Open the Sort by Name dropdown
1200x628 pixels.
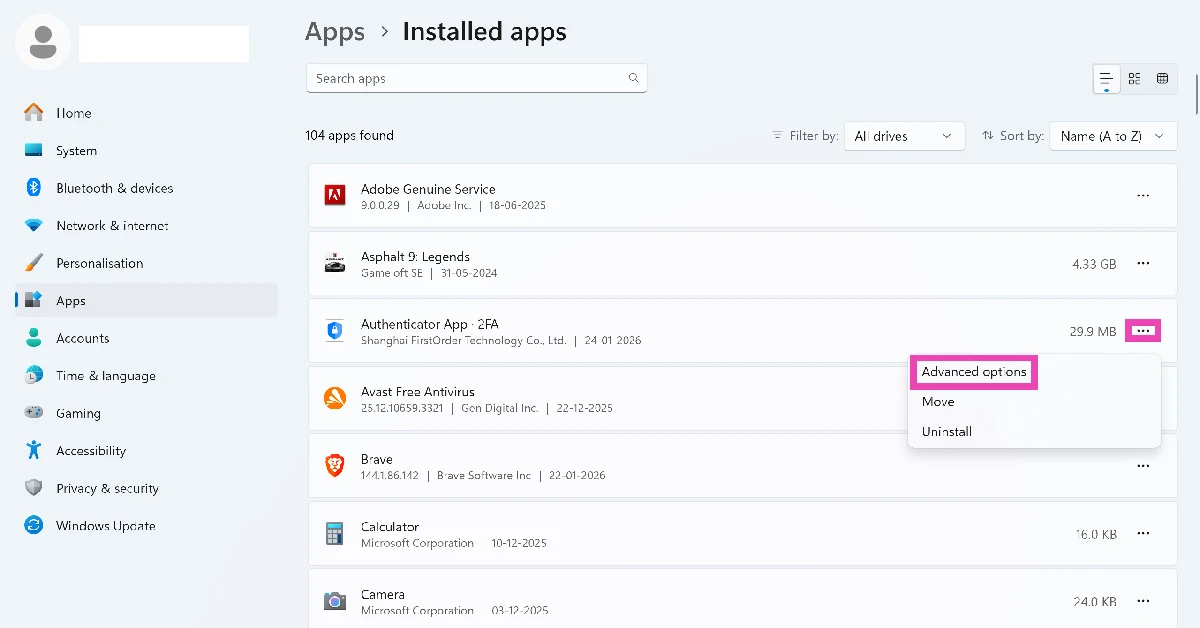coord(1113,135)
